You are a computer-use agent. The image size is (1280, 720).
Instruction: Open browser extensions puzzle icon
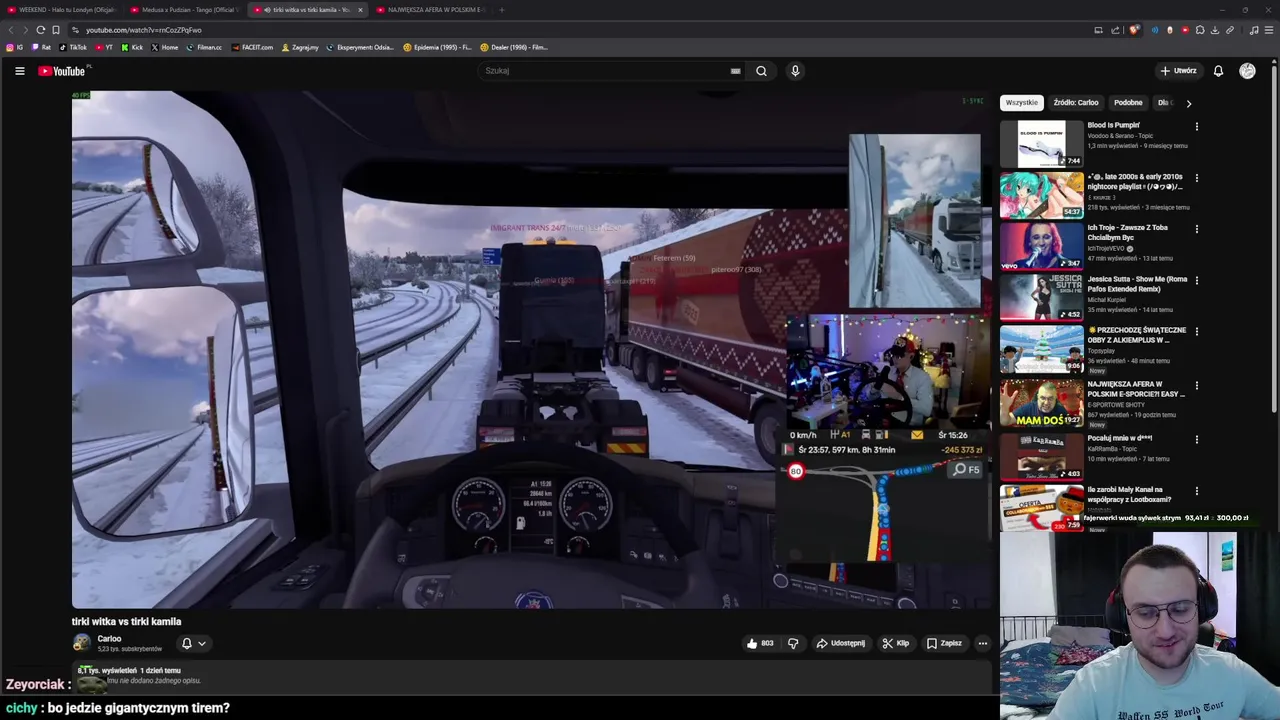[x=1200, y=30]
